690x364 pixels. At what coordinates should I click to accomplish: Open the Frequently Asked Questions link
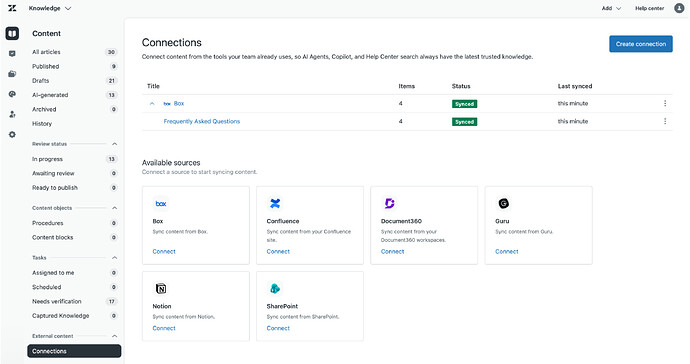(x=202, y=121)
